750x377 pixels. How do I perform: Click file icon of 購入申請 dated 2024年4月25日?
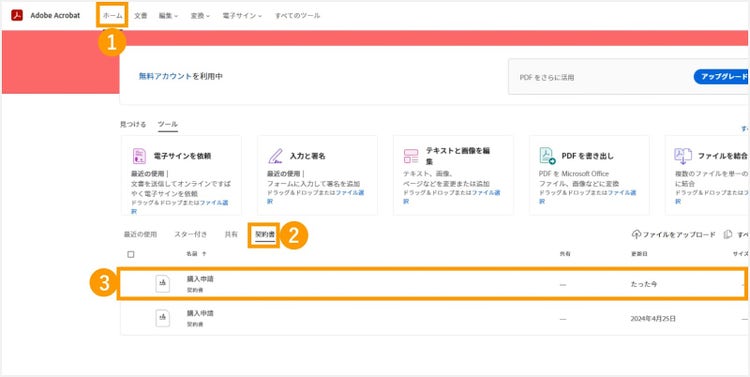click(x=163, y=318)
